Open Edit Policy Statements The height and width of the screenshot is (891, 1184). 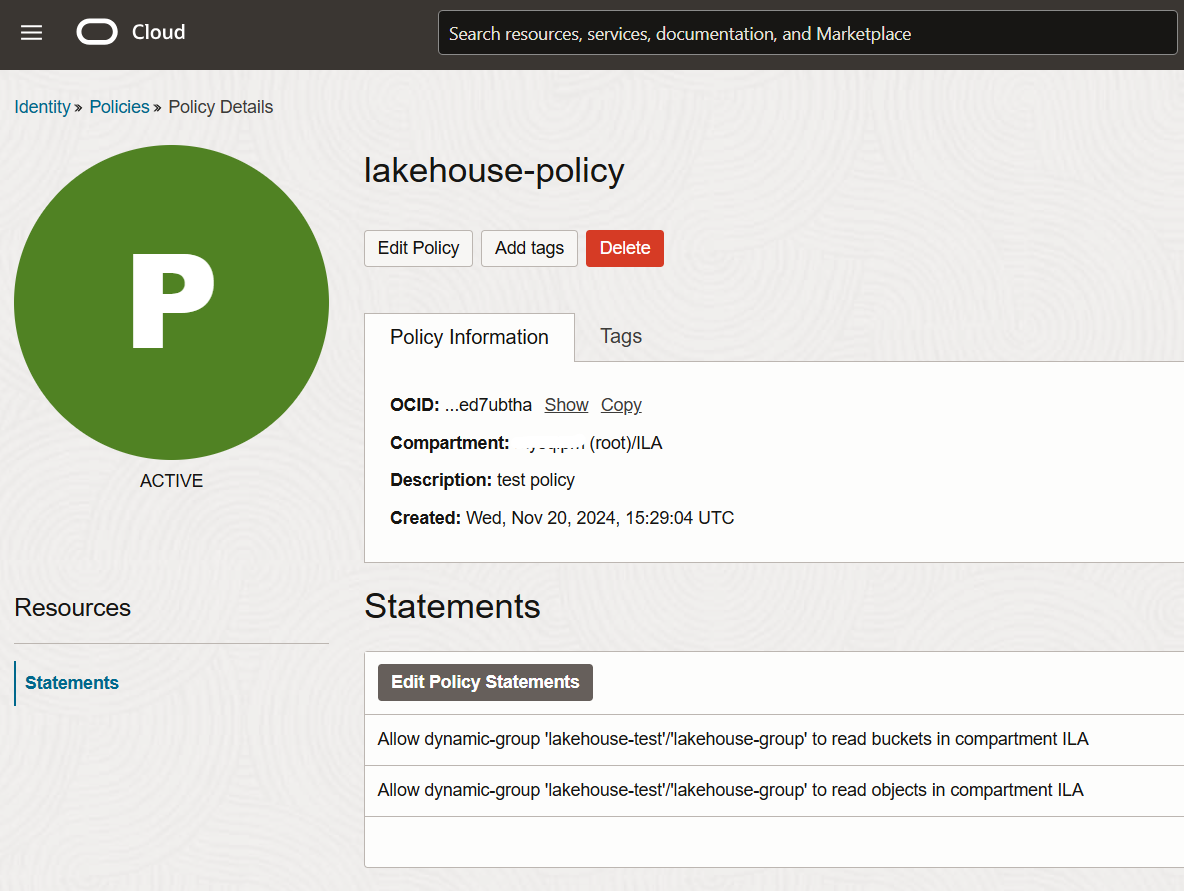click(x=485, y=683)
